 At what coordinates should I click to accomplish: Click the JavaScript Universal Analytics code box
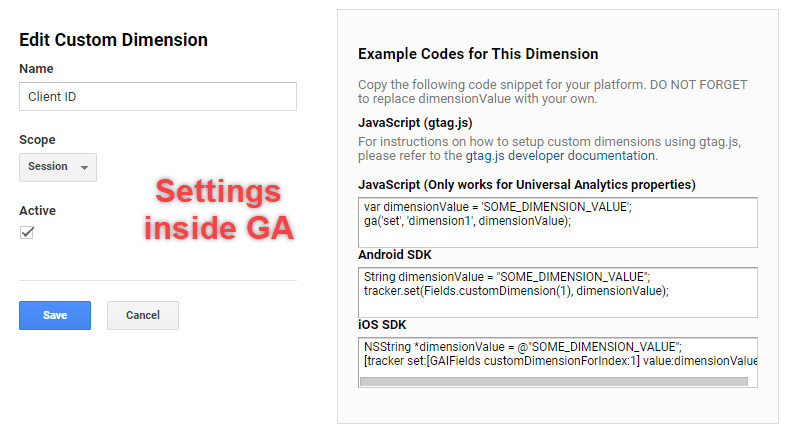[x=558, y=223]
